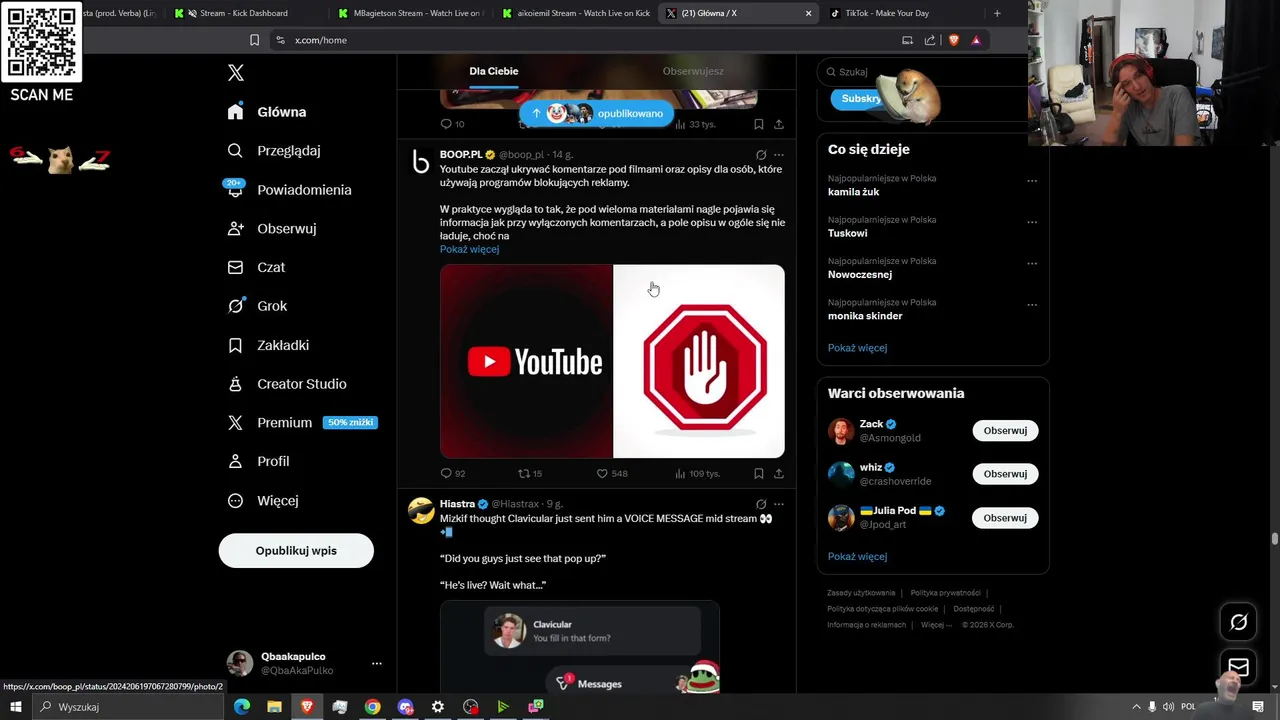Open Powiadomienia notifications
Screen dimensions: 1280x720
click(x=289, y=190)
